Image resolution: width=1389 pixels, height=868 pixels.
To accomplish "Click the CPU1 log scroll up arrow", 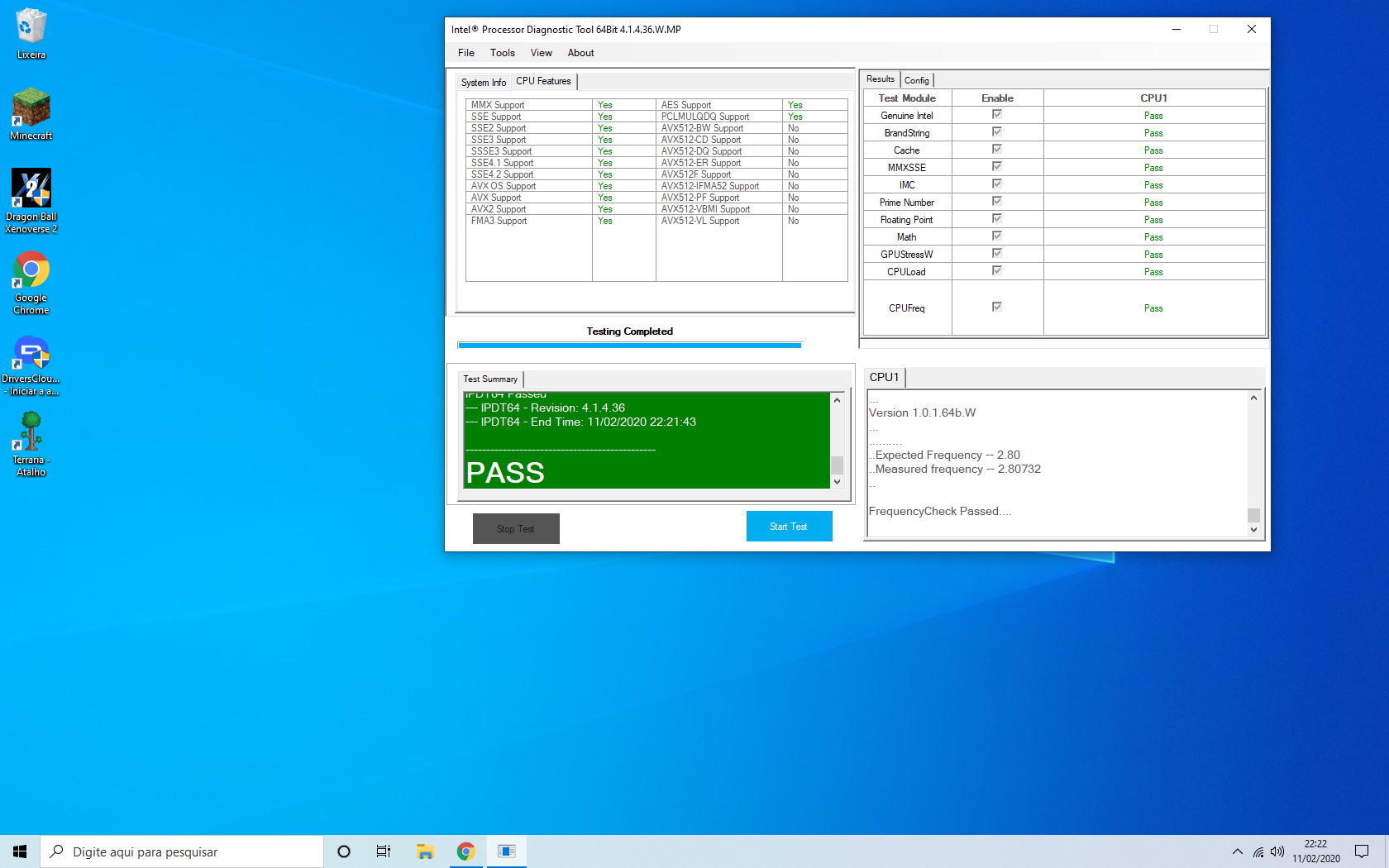I will [1253, 398].
